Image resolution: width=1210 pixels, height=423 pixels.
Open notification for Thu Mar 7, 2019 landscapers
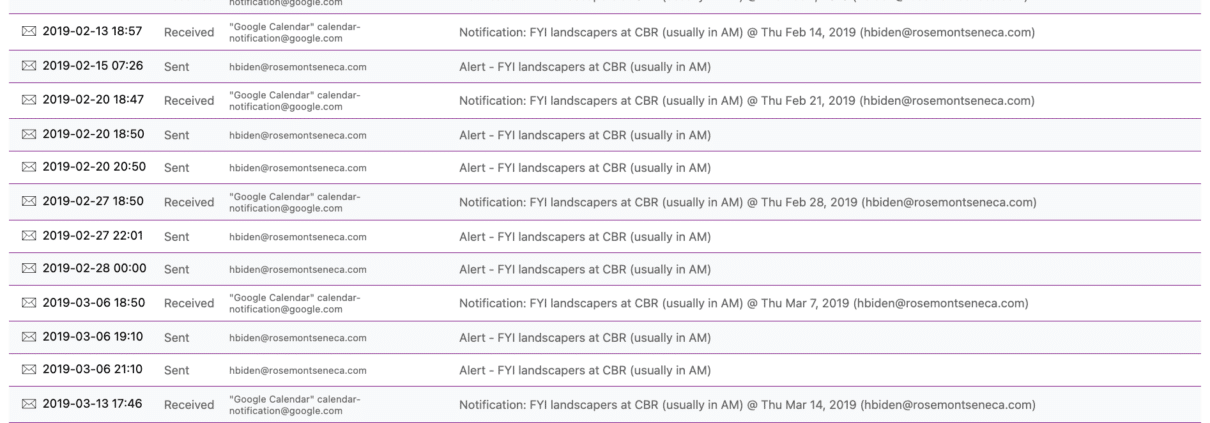click(x=743, y=303)
